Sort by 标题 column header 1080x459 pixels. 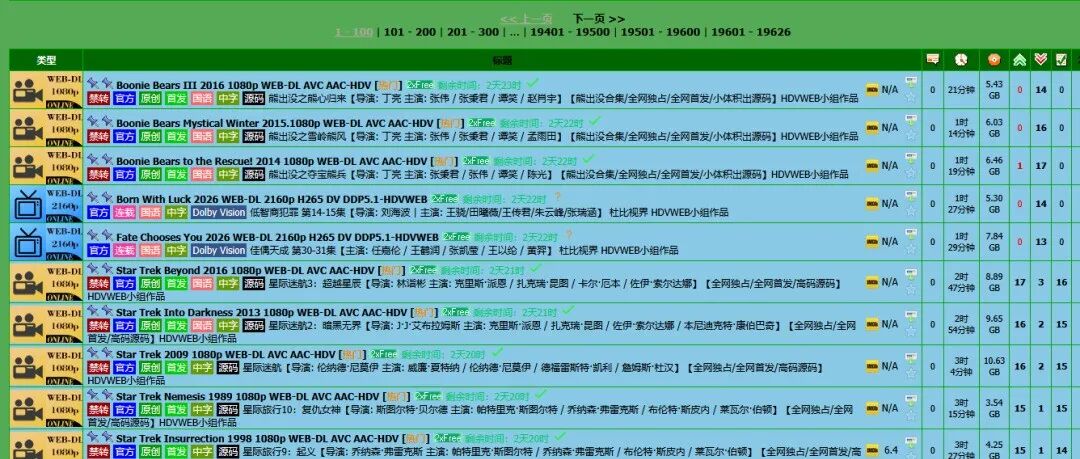(x=502, y=61)
